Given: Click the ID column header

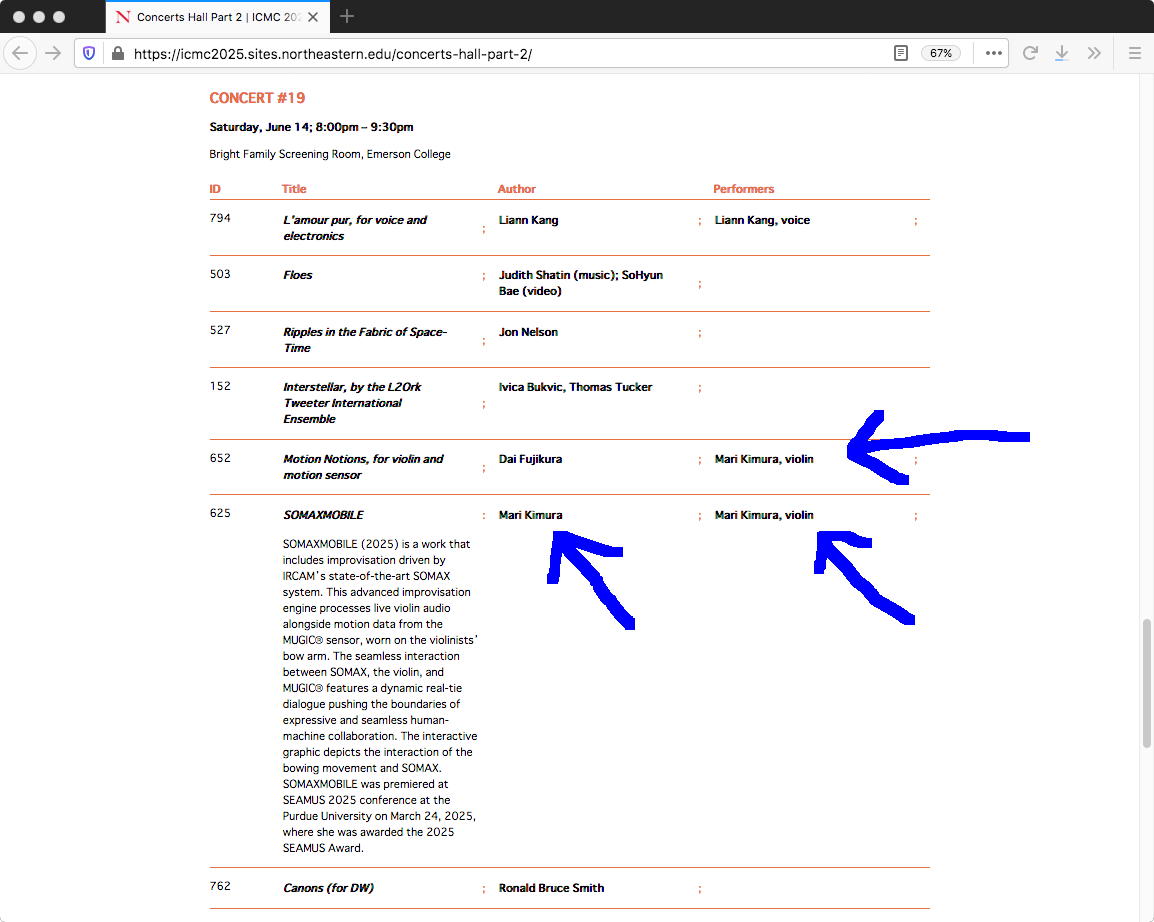Looking at the screenshot, I should pos(215,189).
